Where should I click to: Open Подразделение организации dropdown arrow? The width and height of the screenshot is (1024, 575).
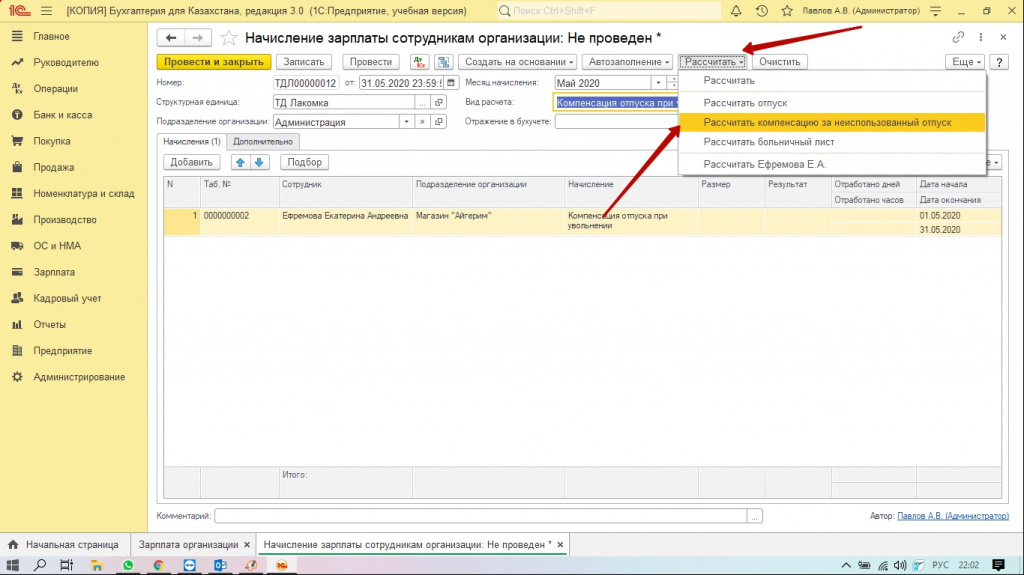[x=406, y=122]
